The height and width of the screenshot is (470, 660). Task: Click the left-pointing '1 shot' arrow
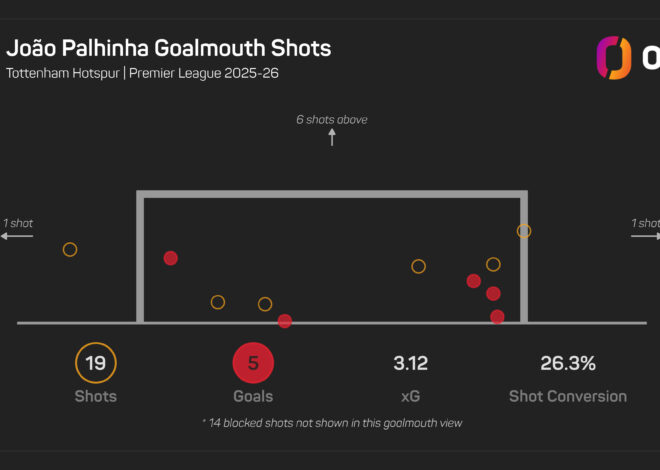(x=17, y=236)
